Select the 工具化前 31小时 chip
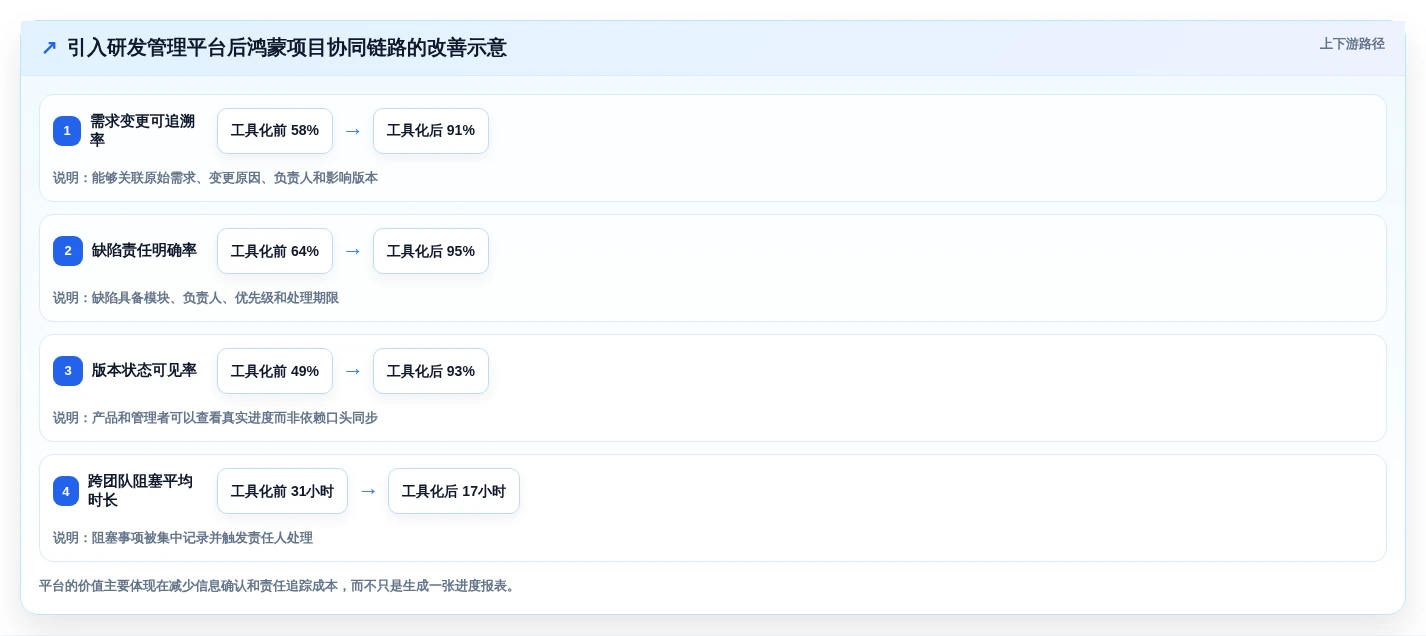The height and width of the screenshot is (636, 1426). (x=282, y=491)
